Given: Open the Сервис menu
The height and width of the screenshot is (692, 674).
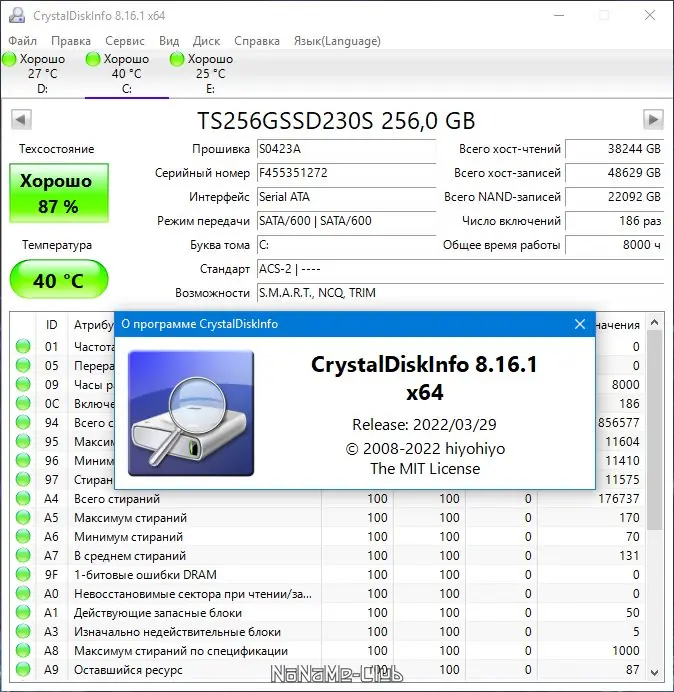Looking at the screenshot, I should 124,41.
